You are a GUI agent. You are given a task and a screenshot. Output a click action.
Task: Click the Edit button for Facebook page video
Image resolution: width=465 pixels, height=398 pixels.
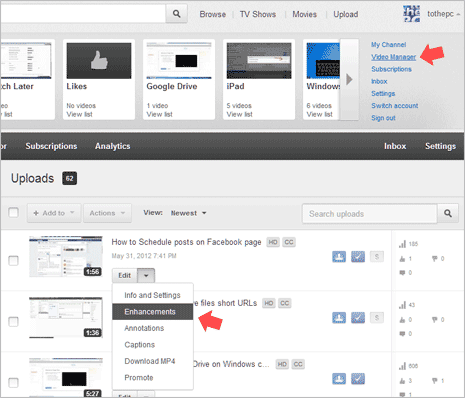125,275
